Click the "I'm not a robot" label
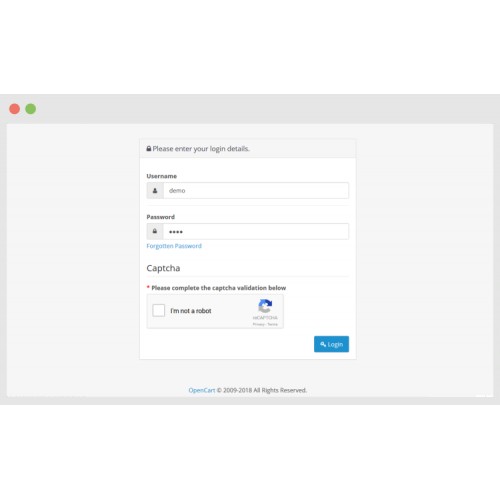This screenshot has height=500, width=500. click(x=191, y=311)
